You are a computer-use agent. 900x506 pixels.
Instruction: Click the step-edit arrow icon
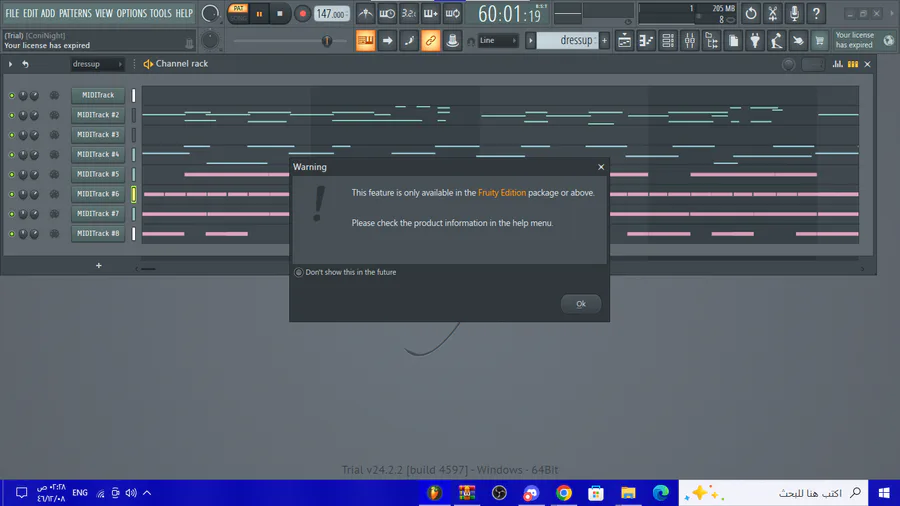point(387,41)
